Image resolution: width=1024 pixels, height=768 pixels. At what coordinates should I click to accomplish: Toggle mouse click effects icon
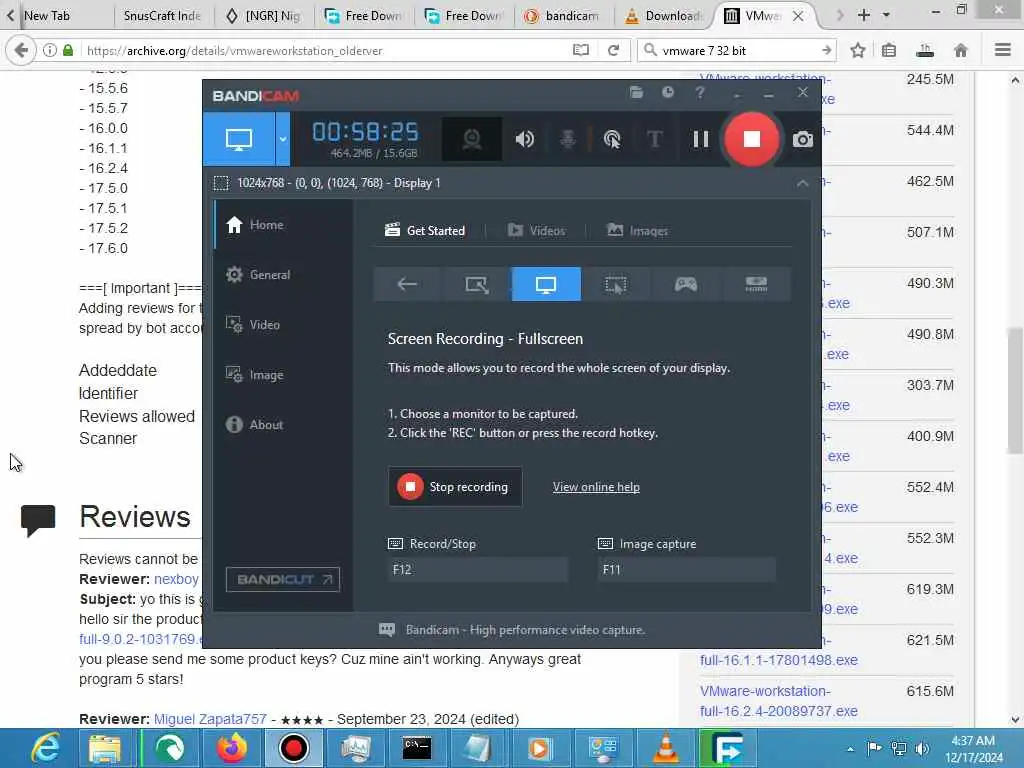tap(612, 138)
